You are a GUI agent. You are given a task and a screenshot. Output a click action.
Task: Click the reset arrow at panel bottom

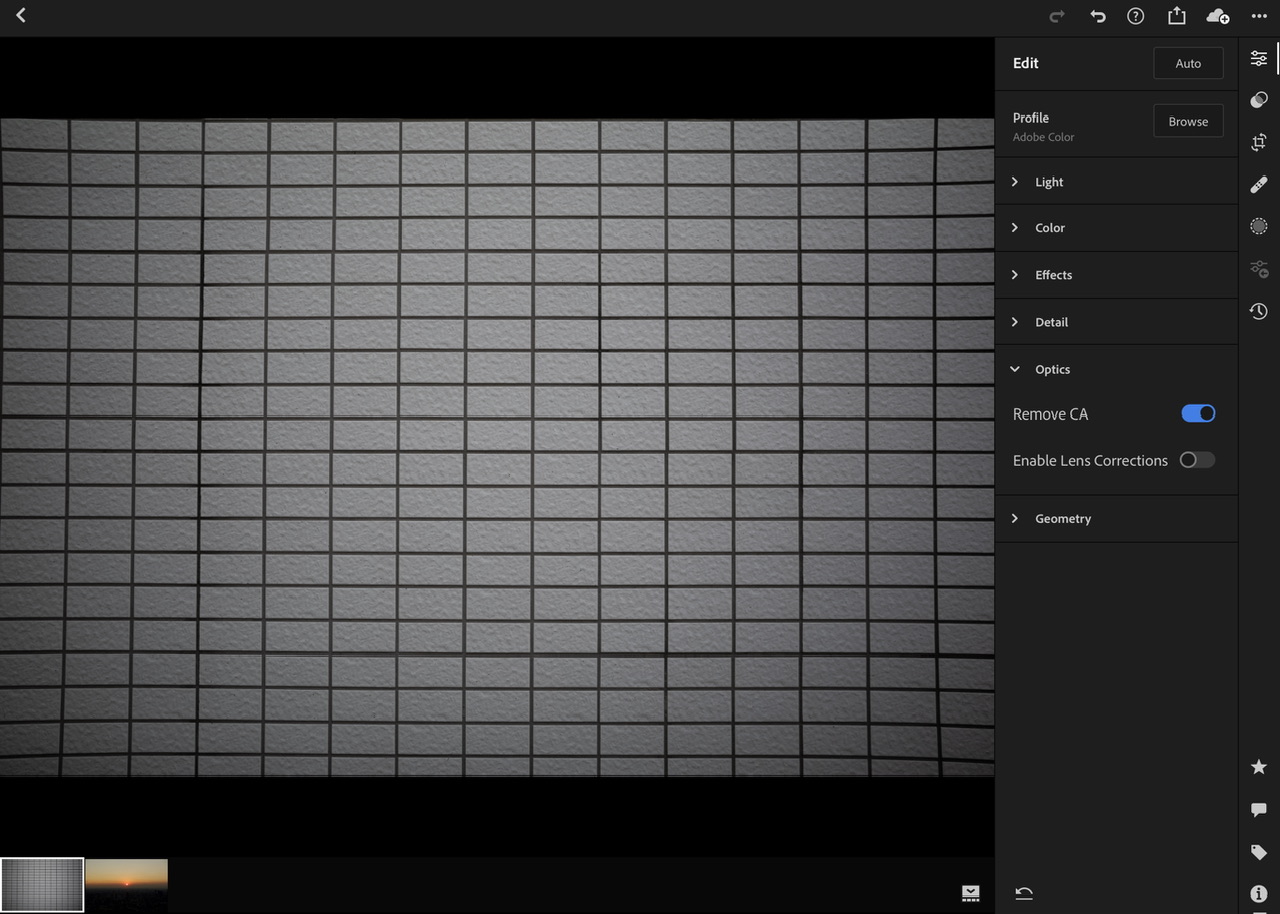point(1024,893)
